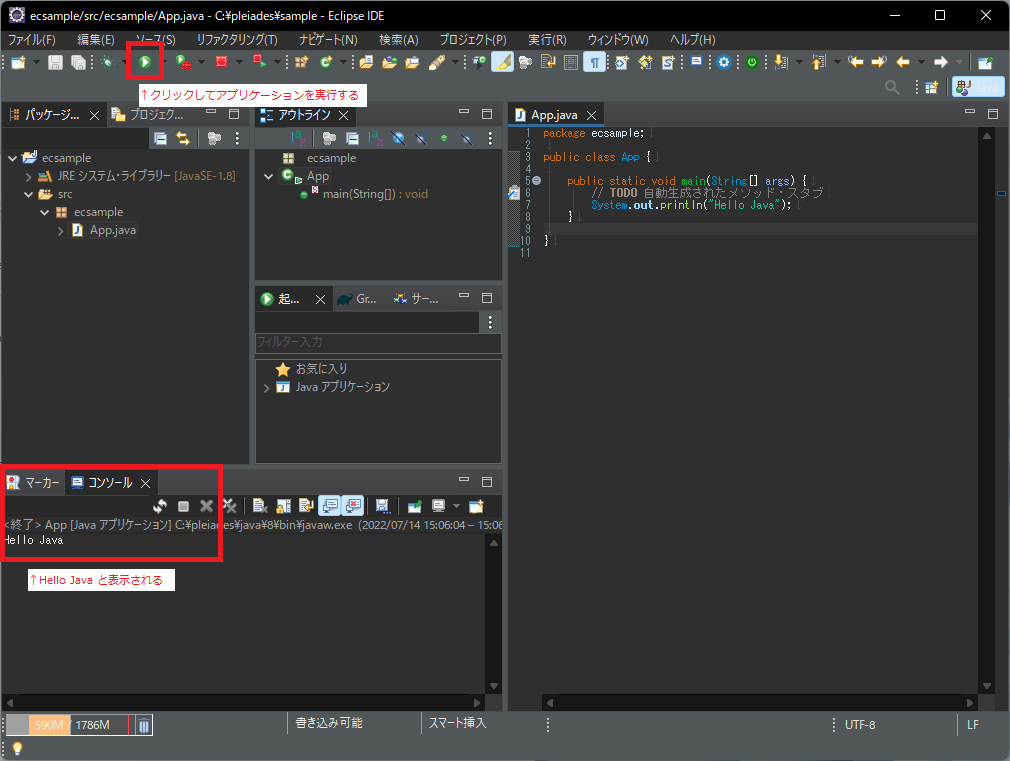Click the green Run application button

click(145, 62)
